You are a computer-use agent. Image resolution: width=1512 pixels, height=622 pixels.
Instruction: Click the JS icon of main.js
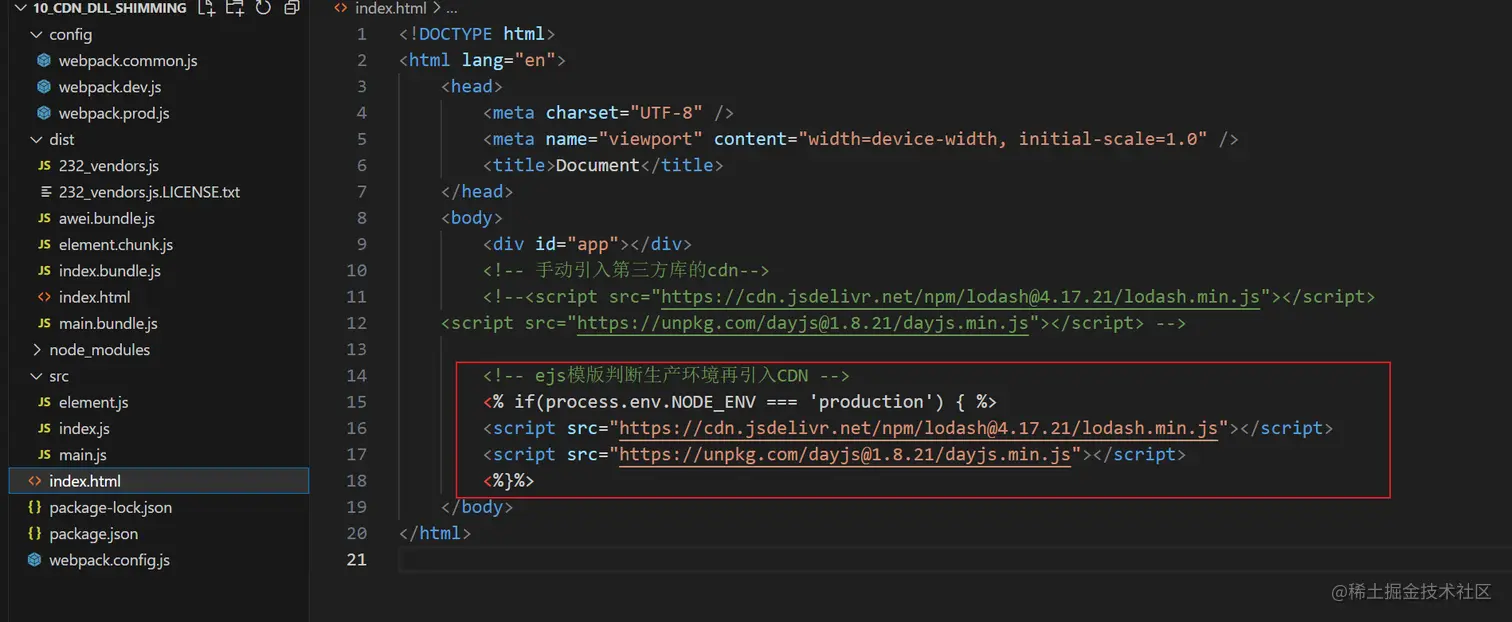[44, 455]
